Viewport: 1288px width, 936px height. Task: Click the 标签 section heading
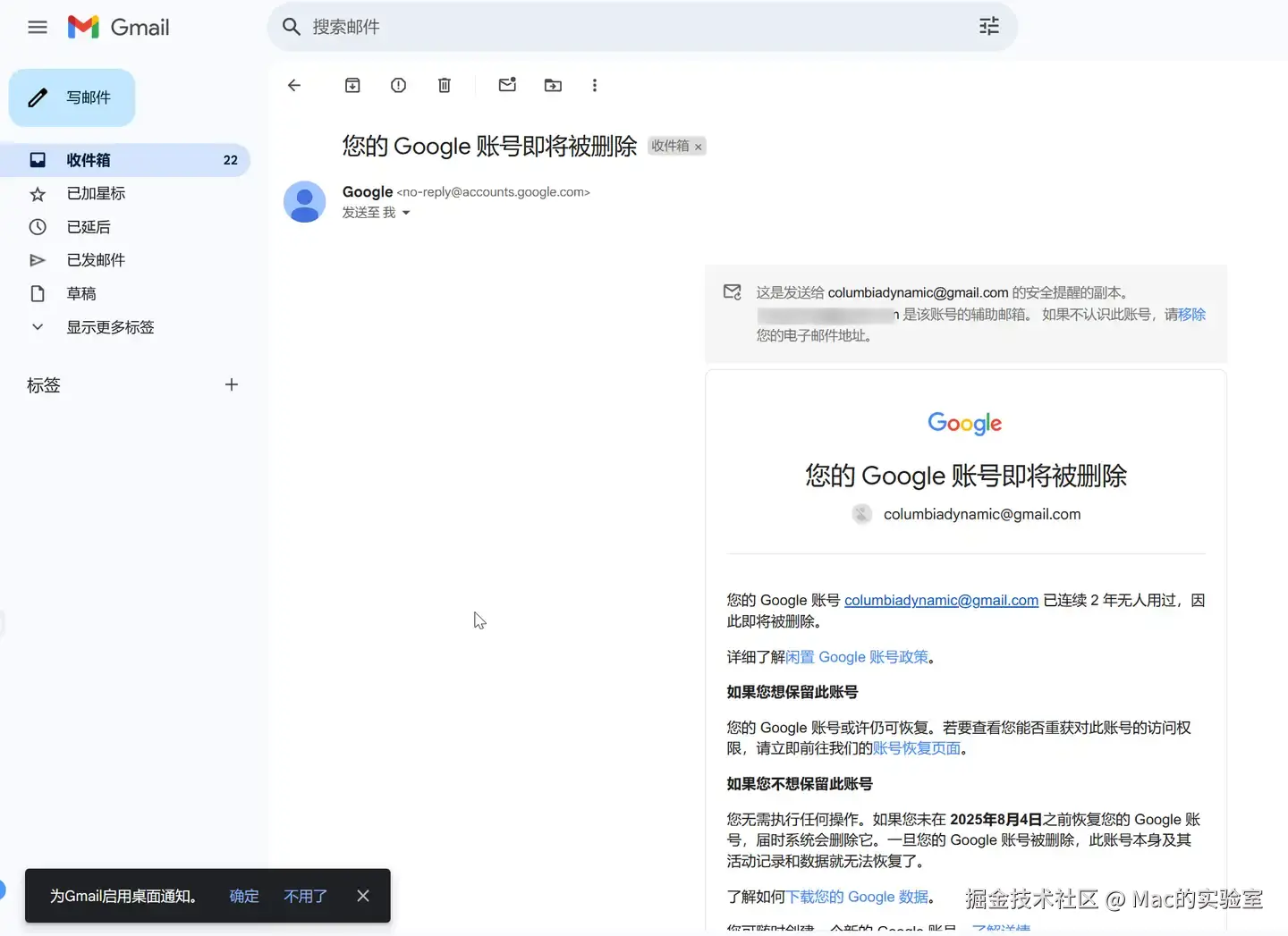(44, 385)
